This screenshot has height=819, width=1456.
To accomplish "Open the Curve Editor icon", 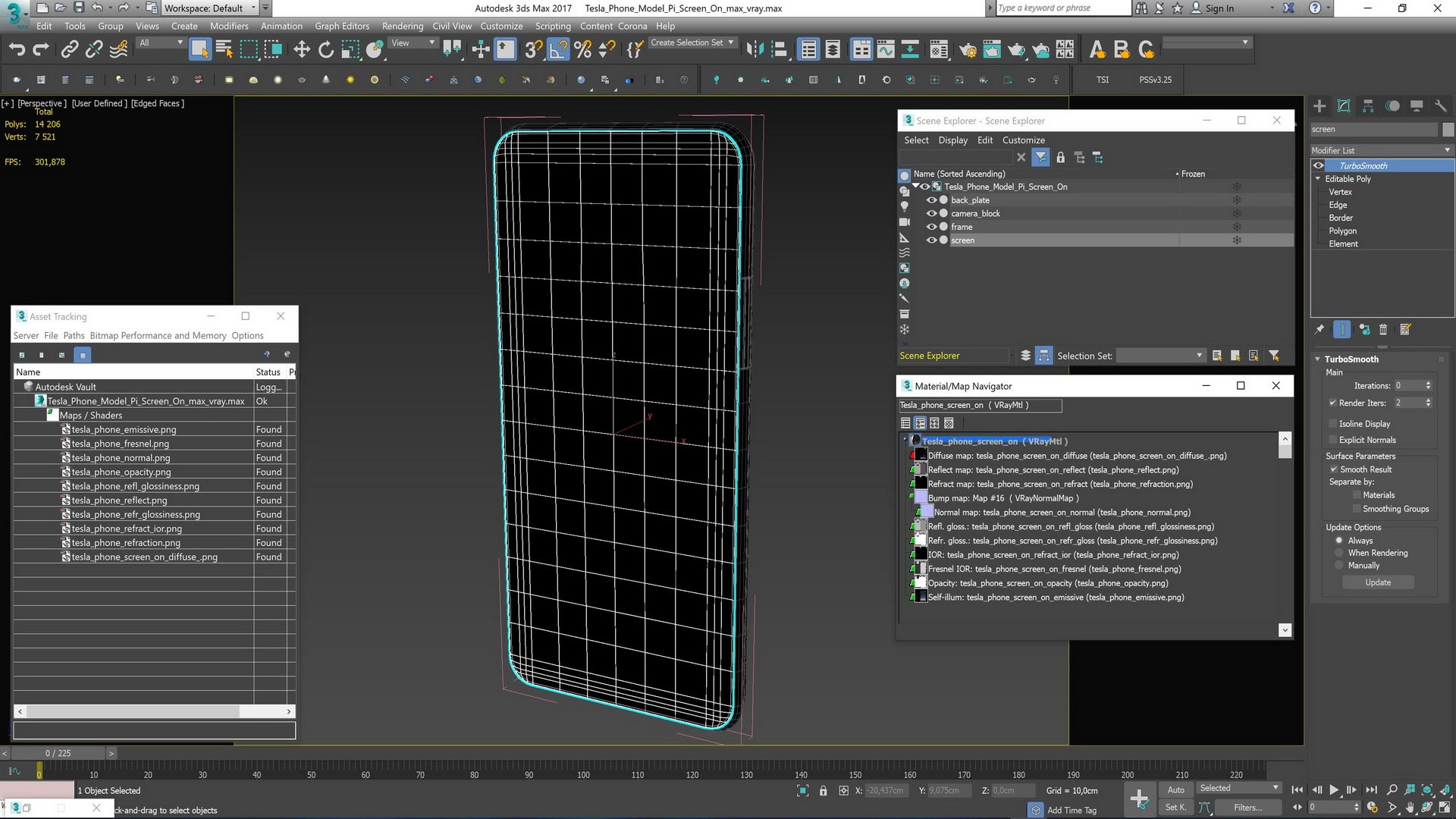I will click(886, 50).
